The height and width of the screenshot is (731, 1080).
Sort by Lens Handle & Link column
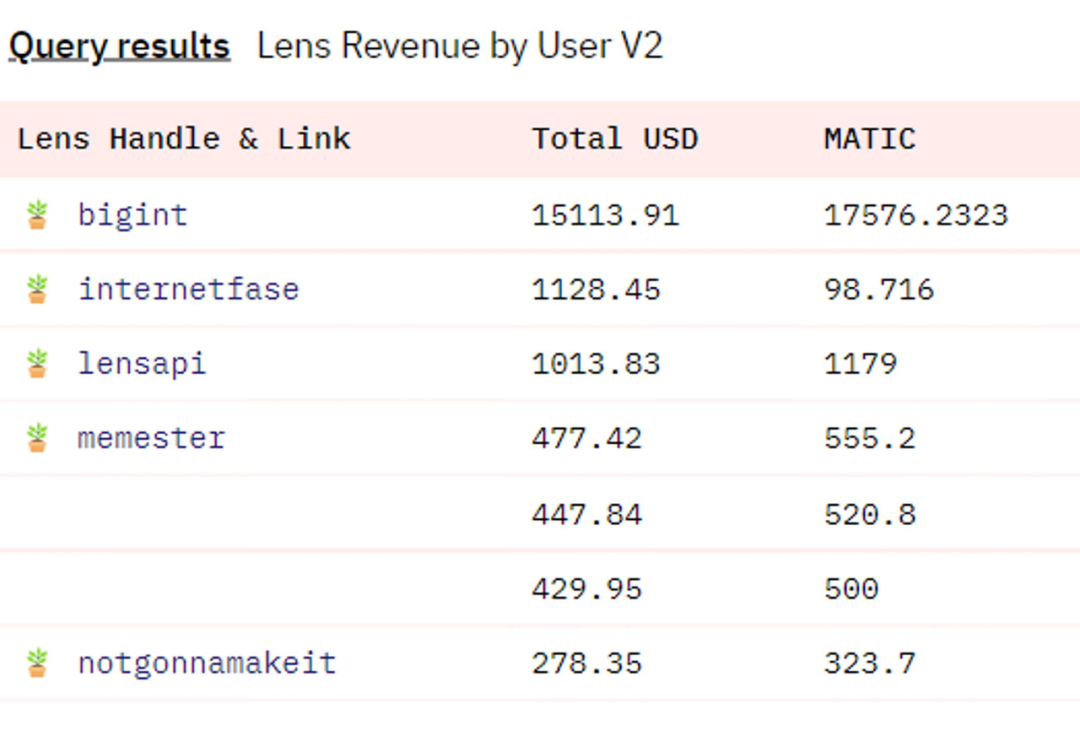tap(184, 138)
